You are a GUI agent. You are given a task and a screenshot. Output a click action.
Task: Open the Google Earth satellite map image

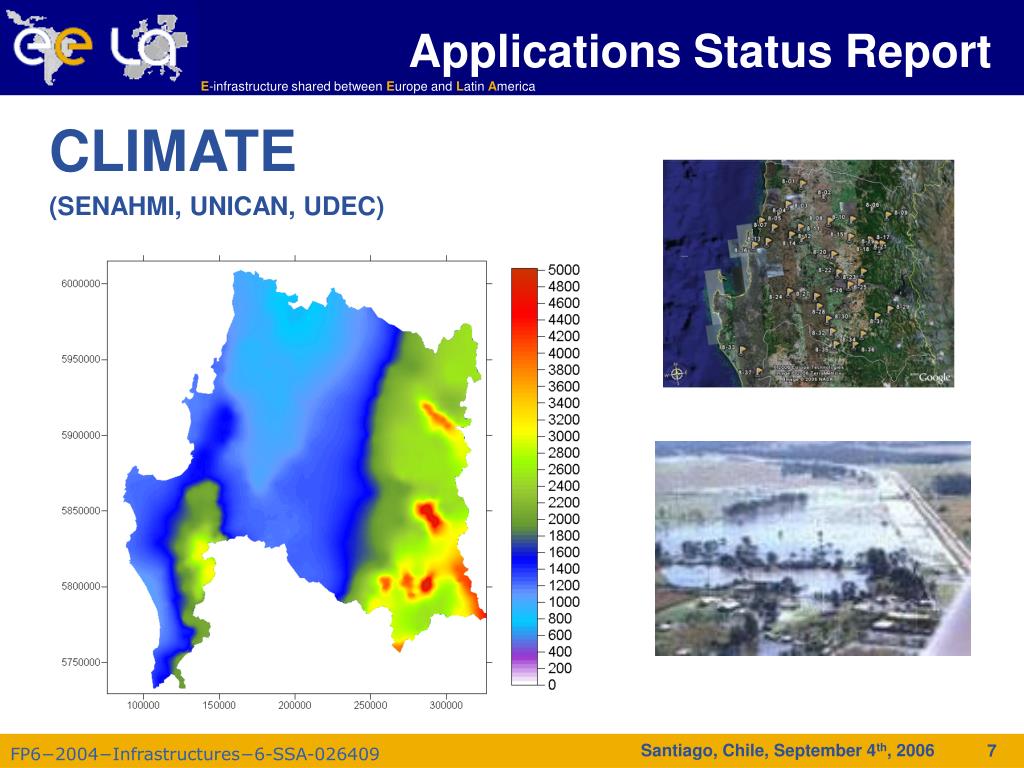point(808,274)
